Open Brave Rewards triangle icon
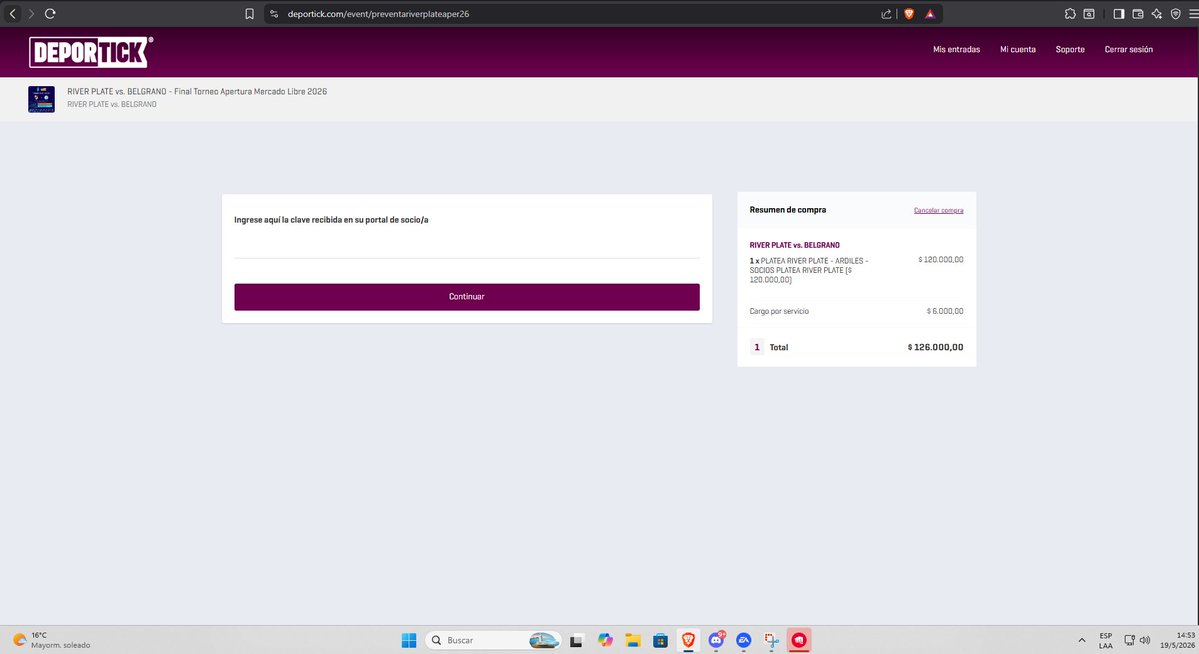Viewport: 1199px width, 654px height. click(930, 14)
